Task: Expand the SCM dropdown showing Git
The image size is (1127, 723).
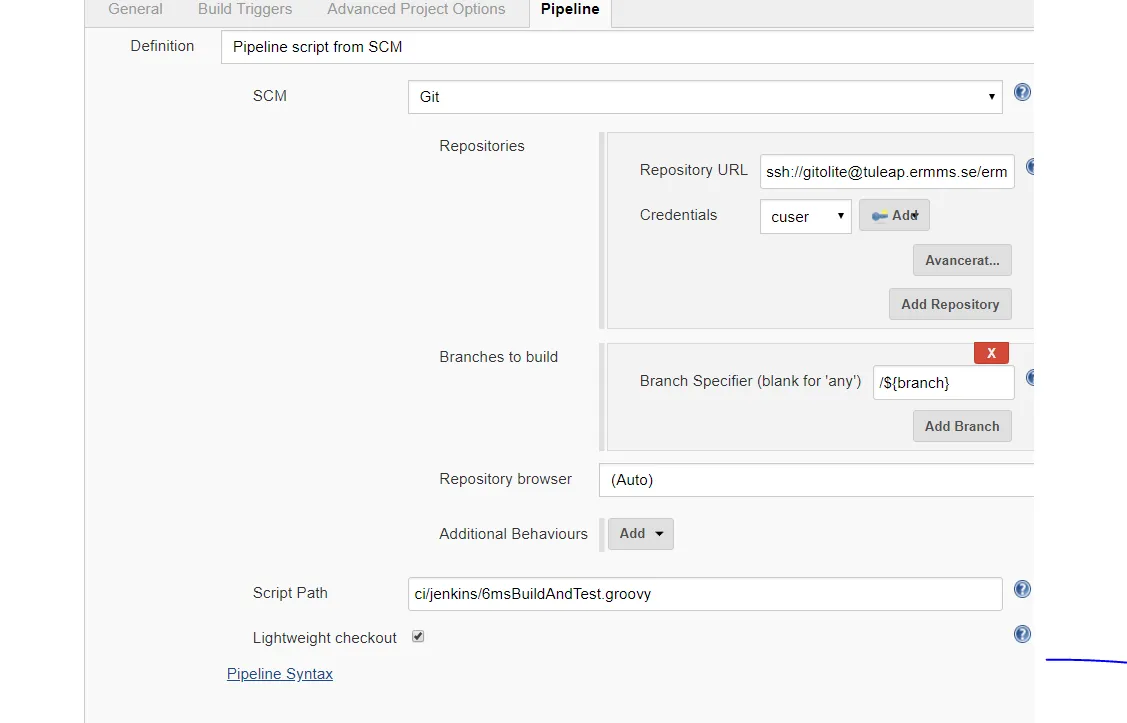Action: [x=705, y=97]
